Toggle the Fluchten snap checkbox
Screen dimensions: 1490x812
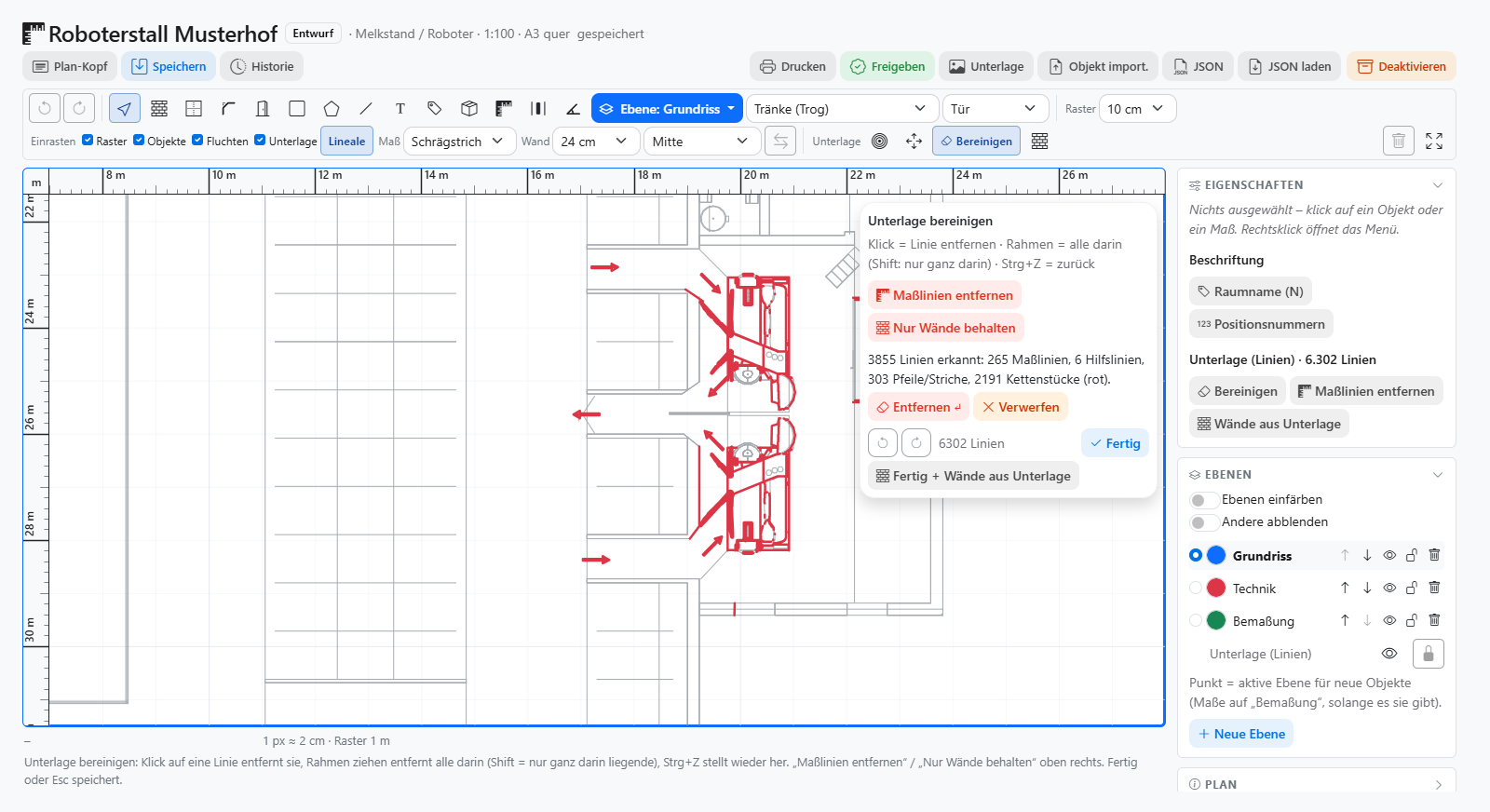(x=197, y=141)
